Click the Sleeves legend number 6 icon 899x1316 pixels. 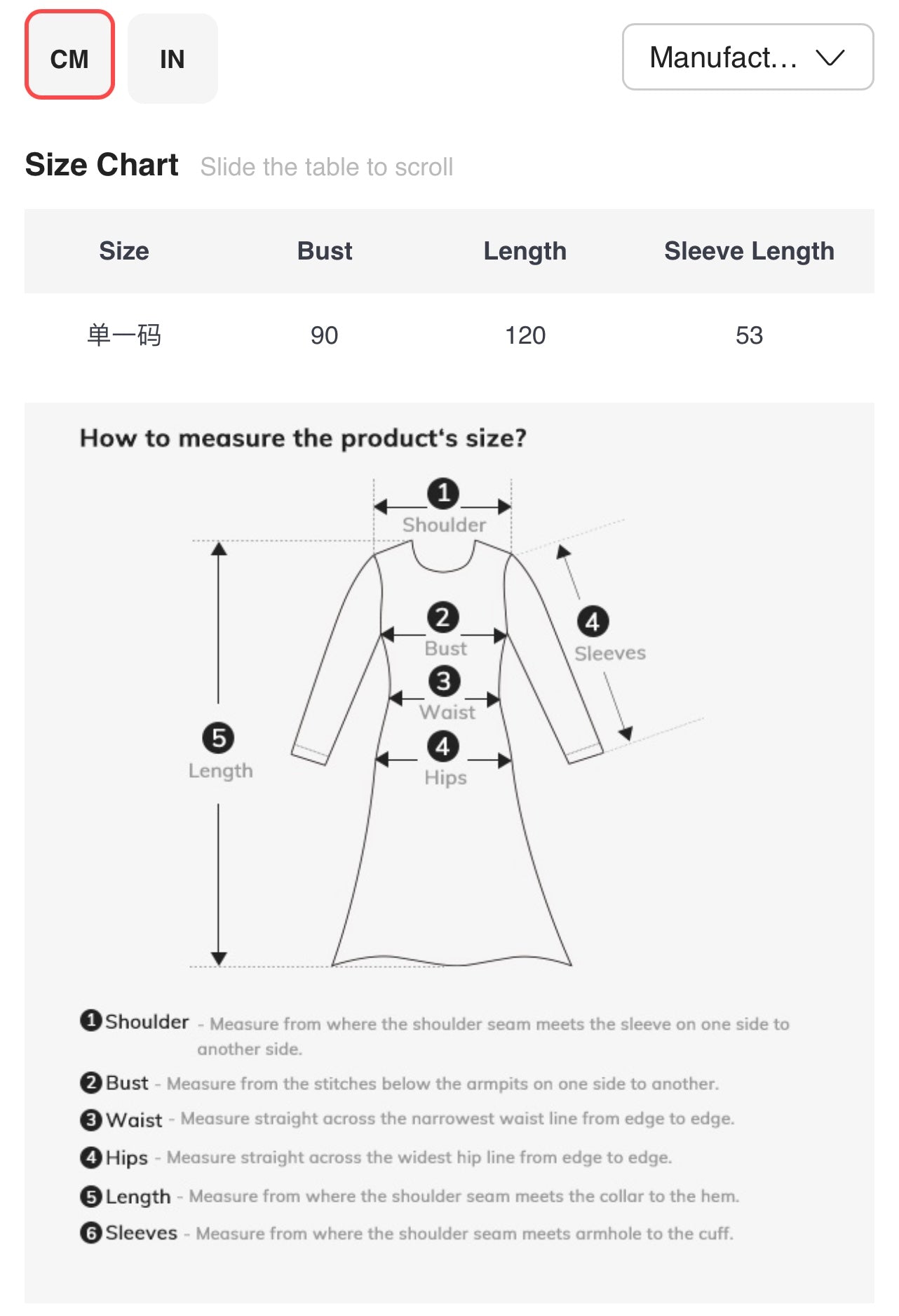[x=91, y=1233]
